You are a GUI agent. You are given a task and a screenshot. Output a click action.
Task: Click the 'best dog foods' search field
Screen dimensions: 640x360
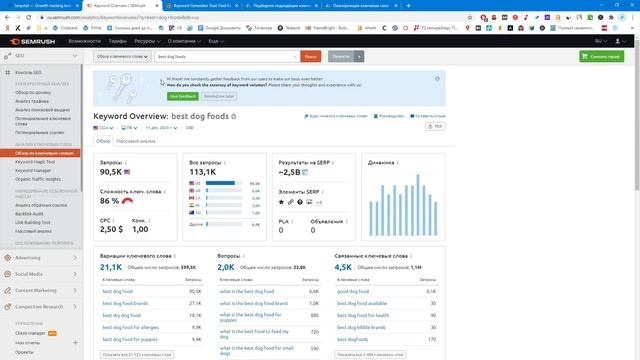[x=226, y=56]
